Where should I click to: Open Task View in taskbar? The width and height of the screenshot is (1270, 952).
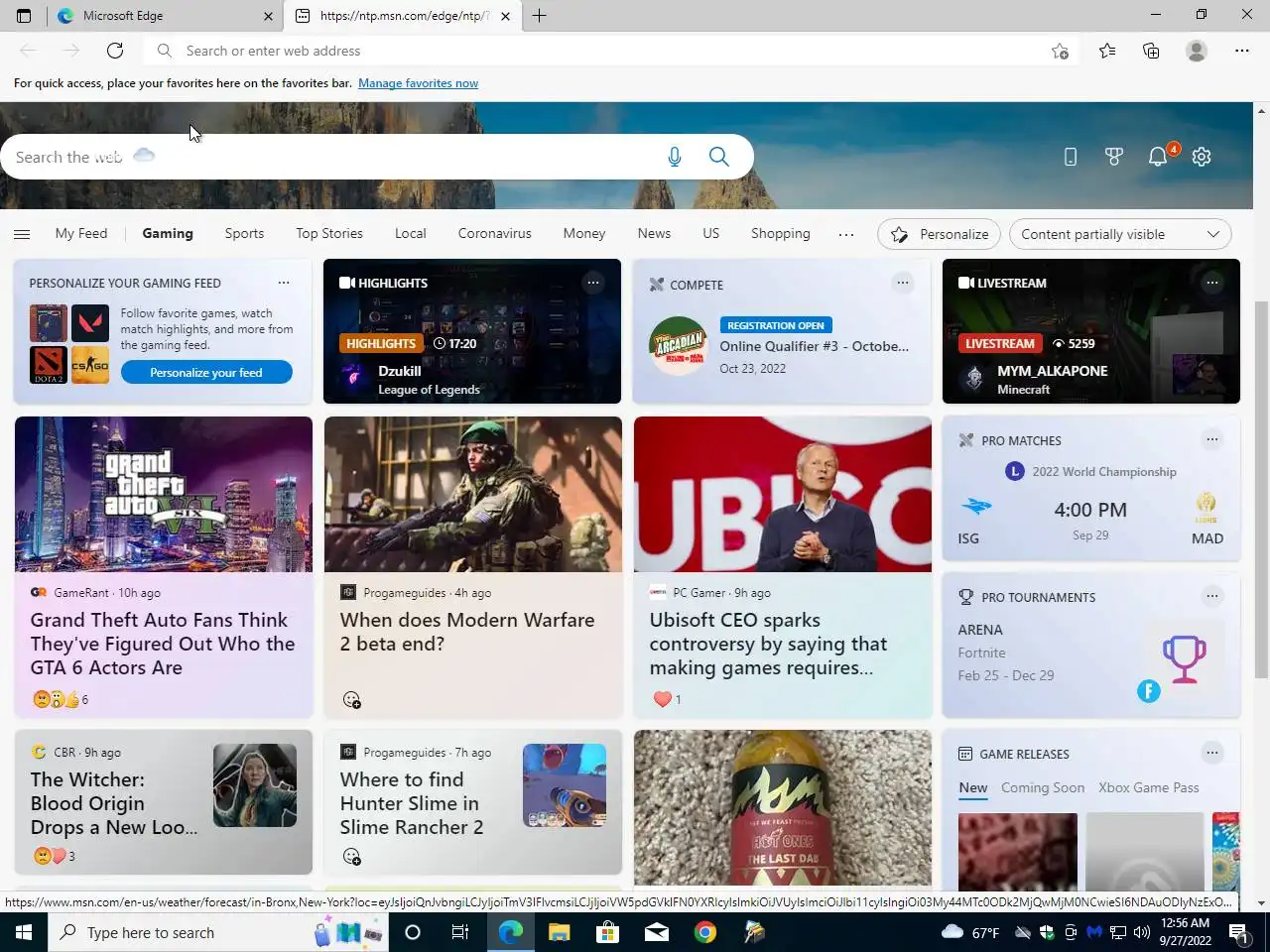[x=460, y=932]
